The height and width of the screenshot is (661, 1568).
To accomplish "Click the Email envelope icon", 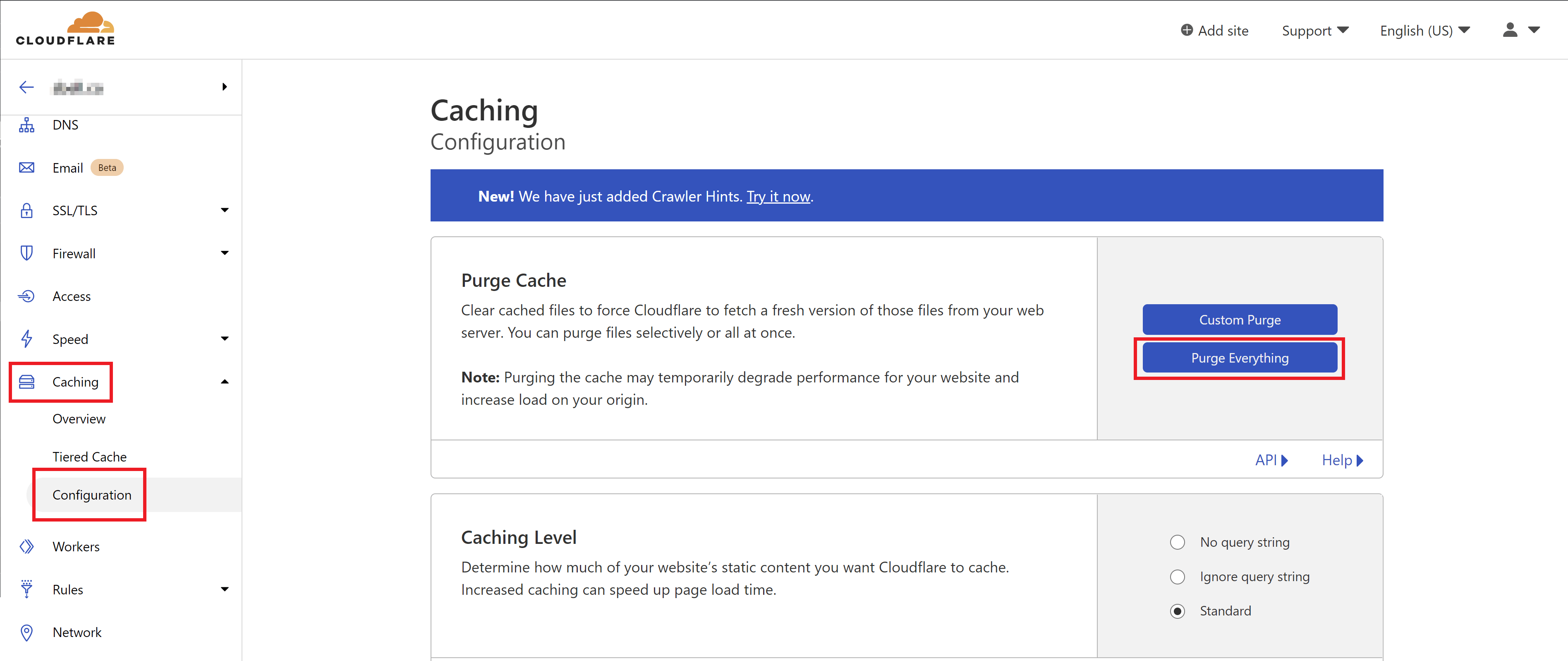I will point(27,168).
